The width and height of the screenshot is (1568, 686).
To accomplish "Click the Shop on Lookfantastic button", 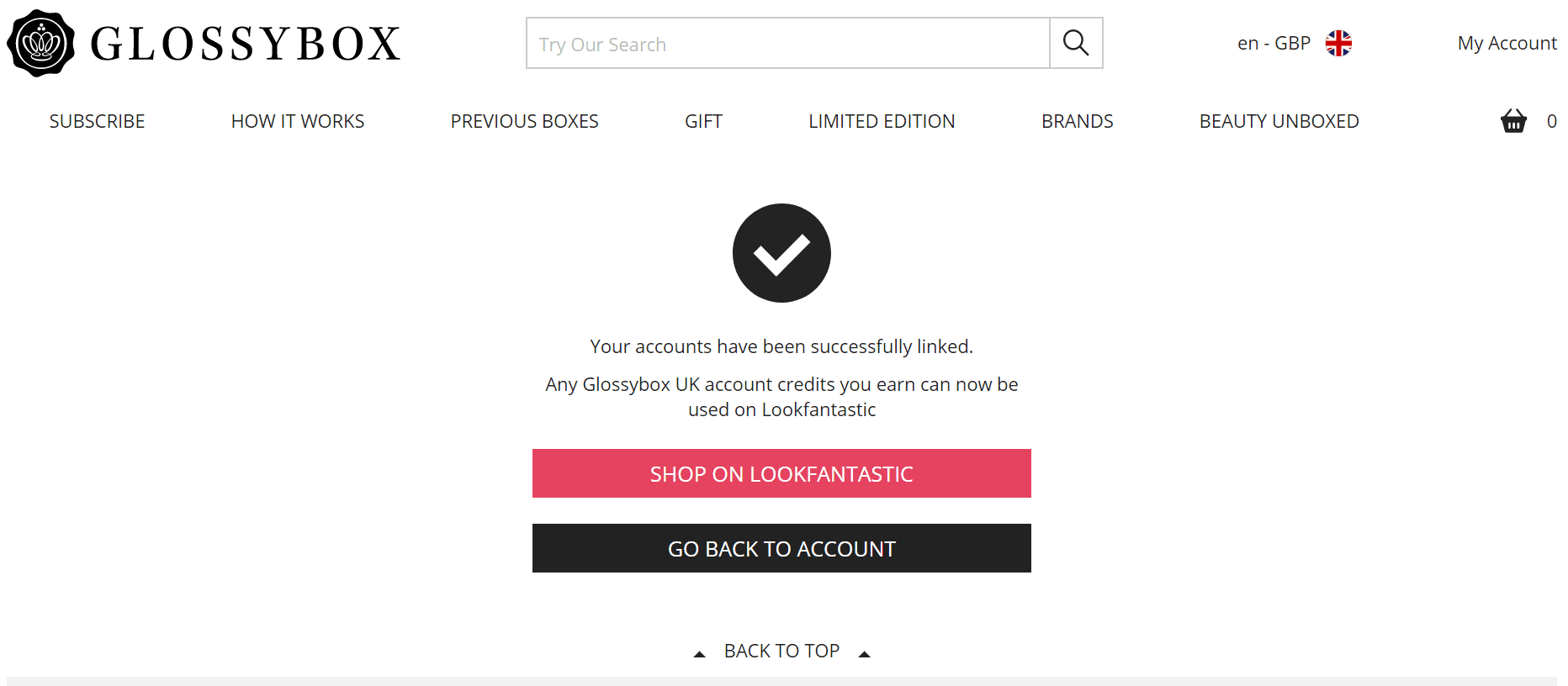I will pyautogui.click(x=781, y=473).
